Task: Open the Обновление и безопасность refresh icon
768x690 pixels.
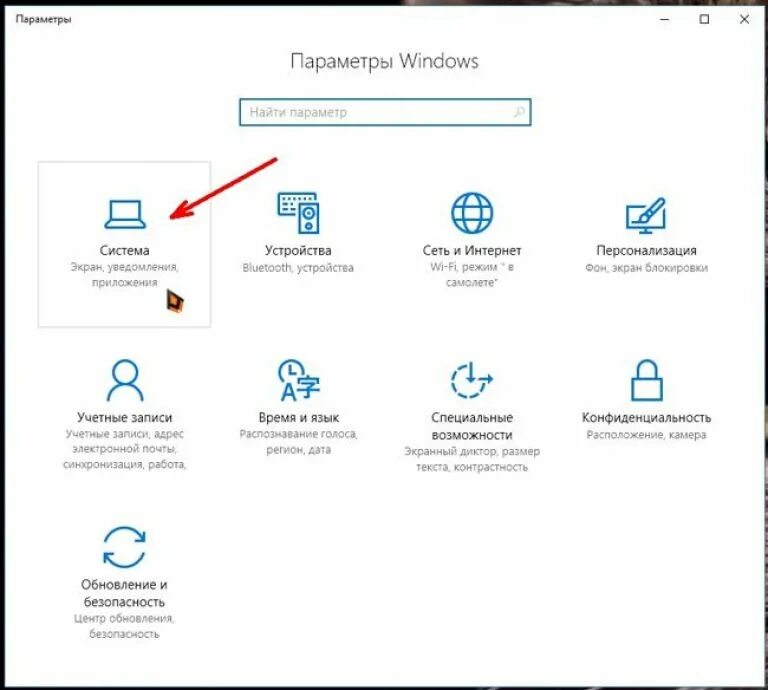Action: [x=124, y=547]
